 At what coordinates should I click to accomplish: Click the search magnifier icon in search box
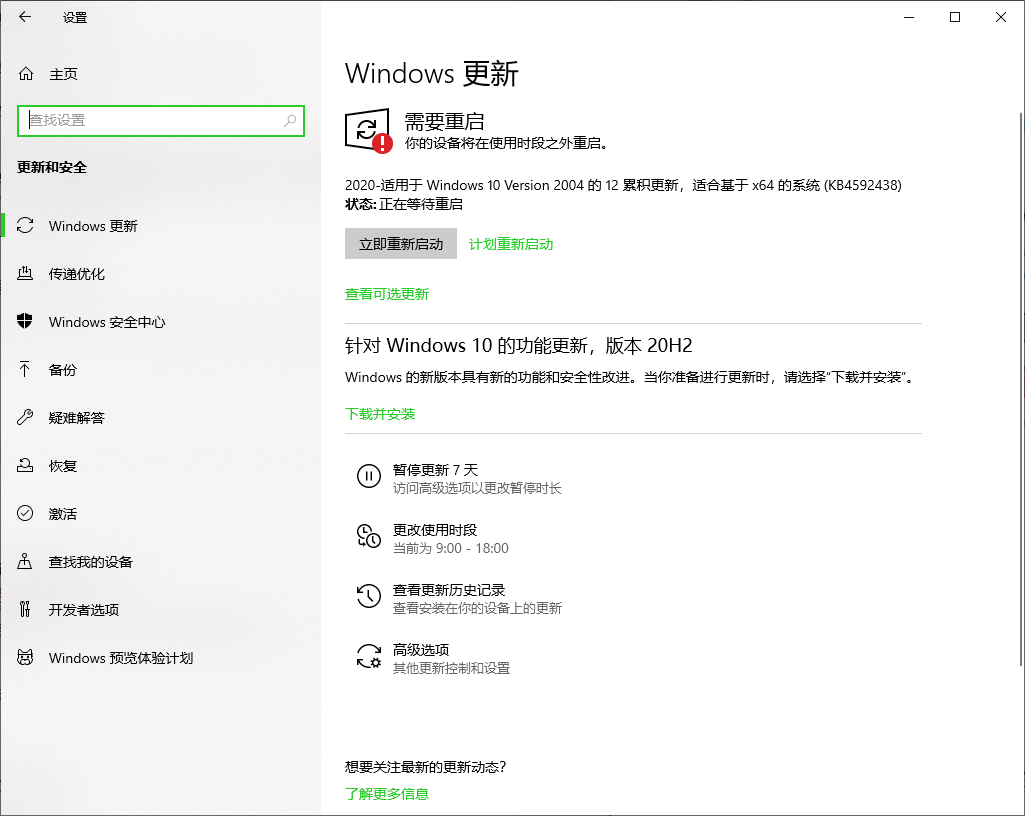pyautogui.click(x=290, y=121)
